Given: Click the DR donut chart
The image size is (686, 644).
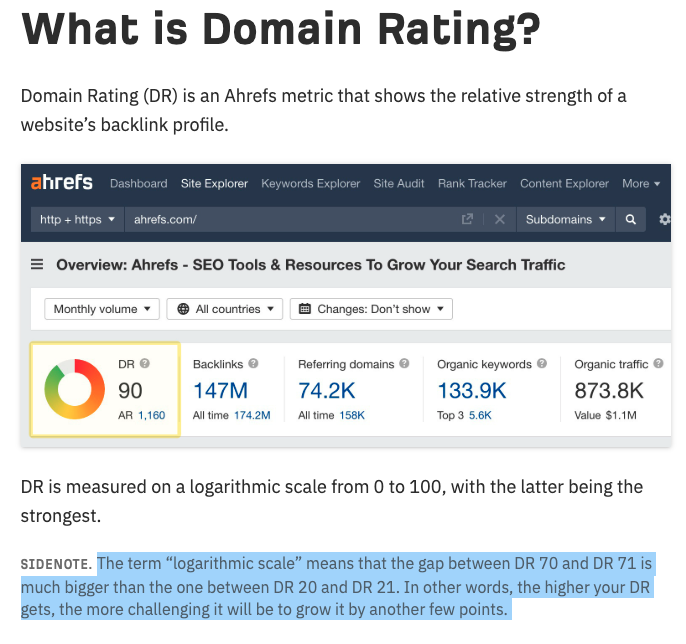Looking at the screenshot, I should point(75,389).
